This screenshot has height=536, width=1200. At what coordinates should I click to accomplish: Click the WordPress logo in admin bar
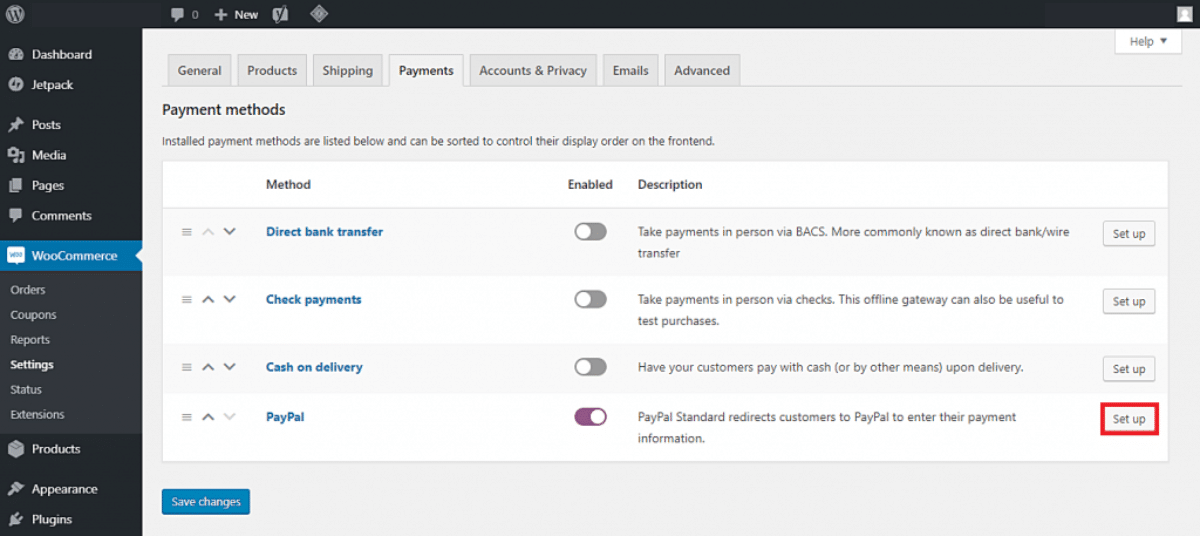pyautogui.click(x=16, y=14)
